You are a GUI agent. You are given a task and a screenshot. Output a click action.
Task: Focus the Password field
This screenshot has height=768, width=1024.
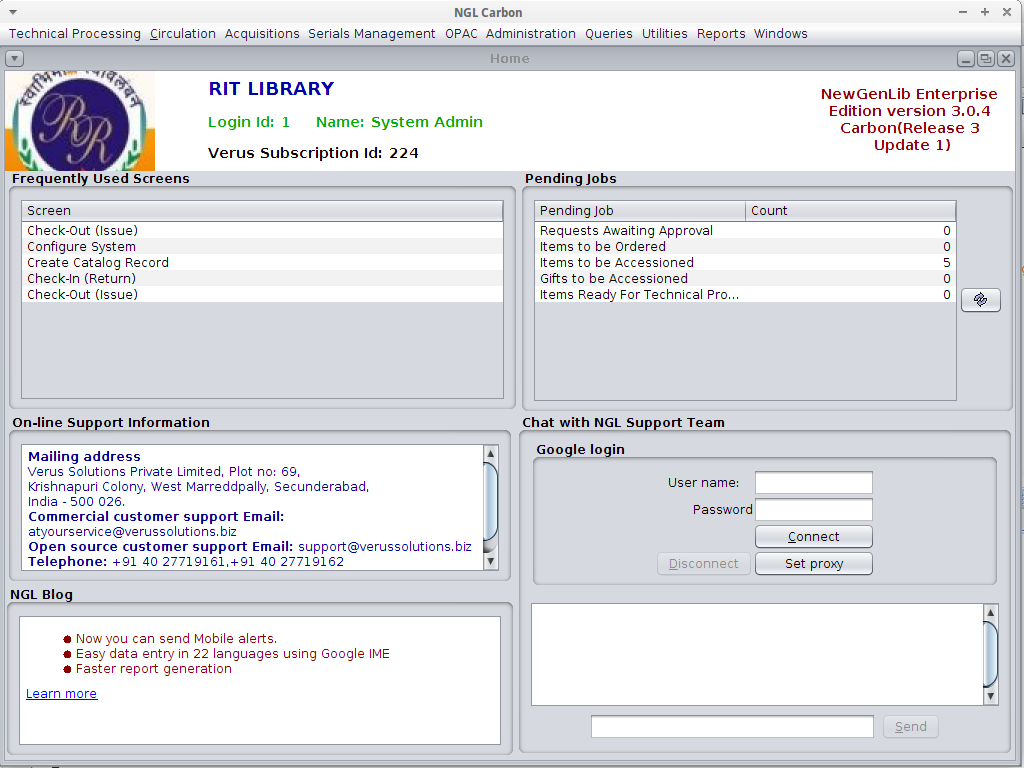coord(814,510)
